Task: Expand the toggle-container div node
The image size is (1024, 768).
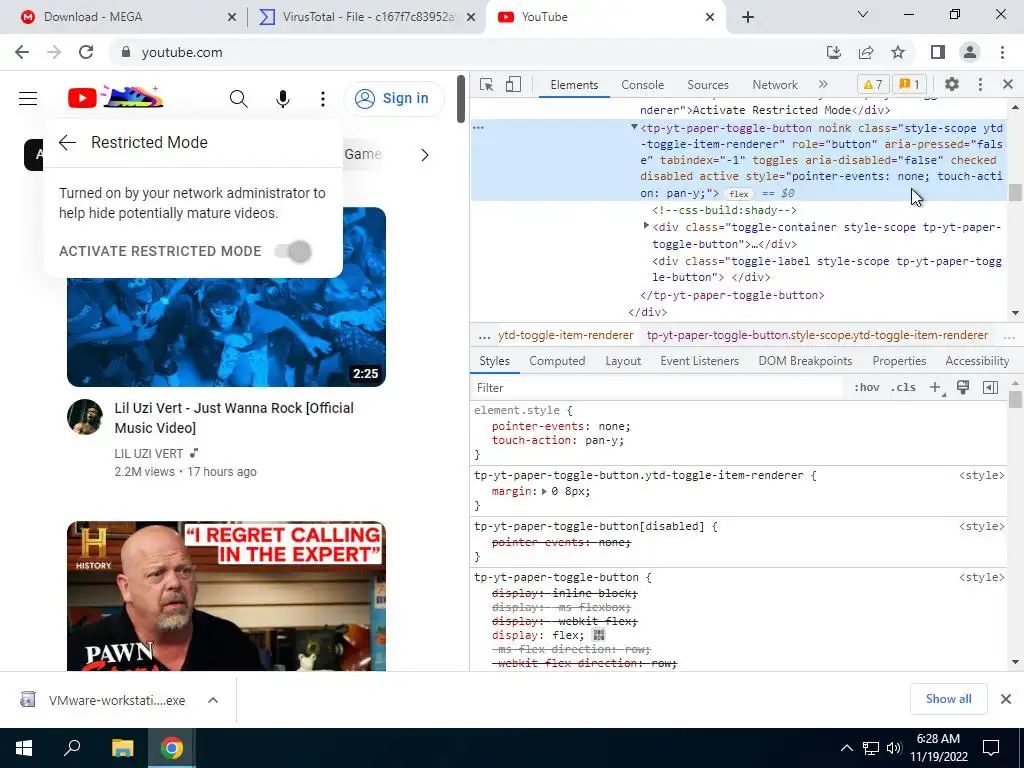Action: pyautogui.click(x=646, y=226)
